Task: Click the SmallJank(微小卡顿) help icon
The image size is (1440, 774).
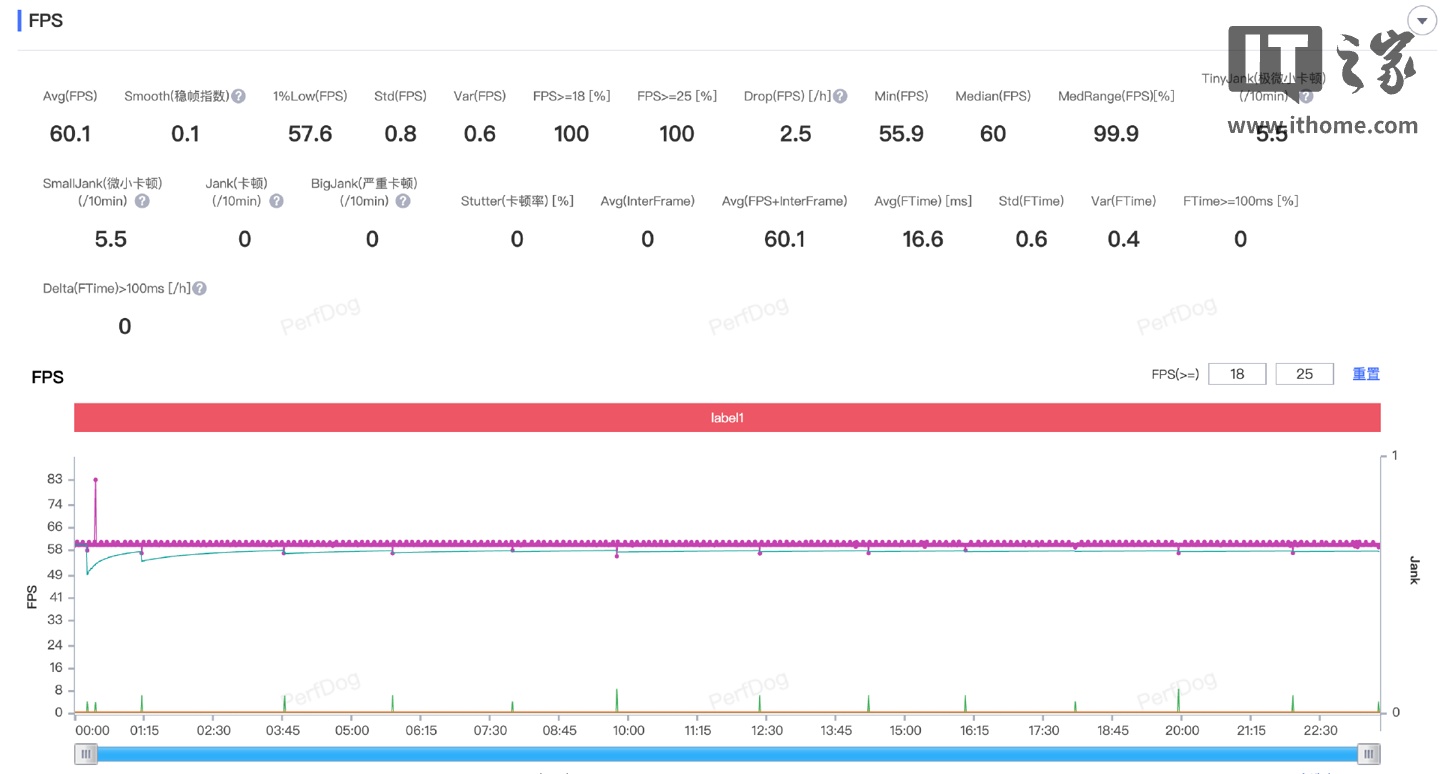Action: pos(142,201)
